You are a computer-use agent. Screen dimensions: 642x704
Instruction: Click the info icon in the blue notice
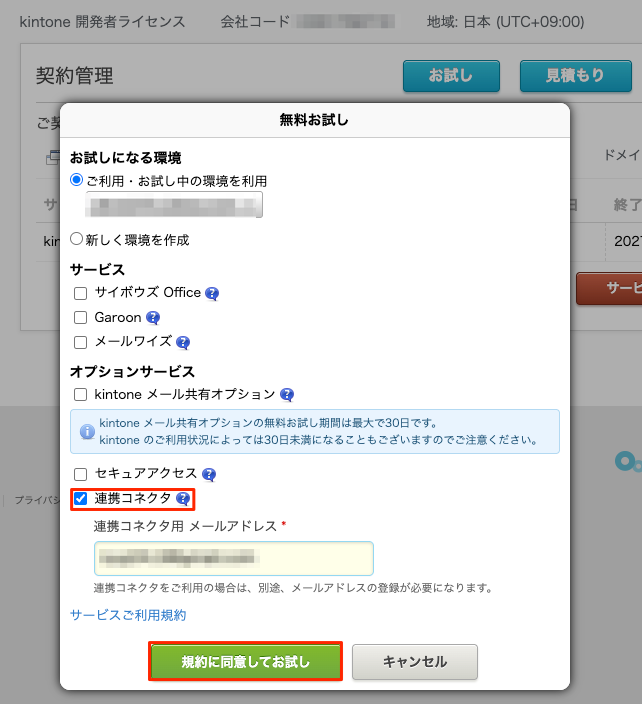pyautogui.click(x=87, y=431)
